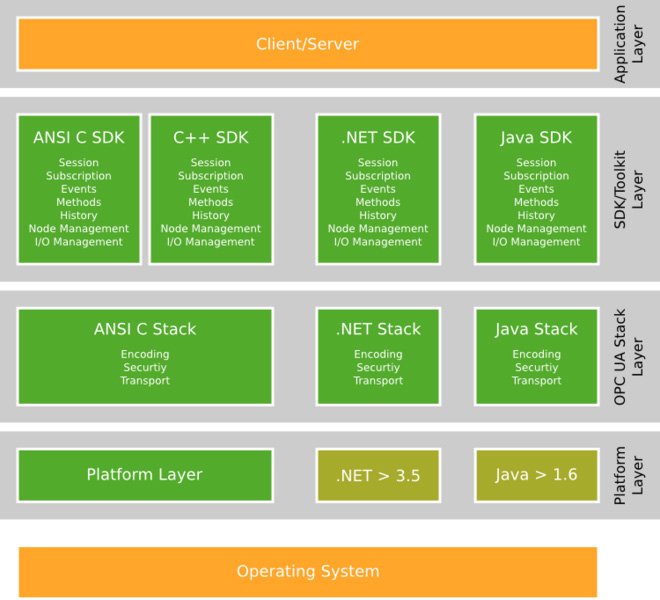Click Node Management in Java SDK box
This screenshot has width=660, height=600.
[x=536, y=229]
